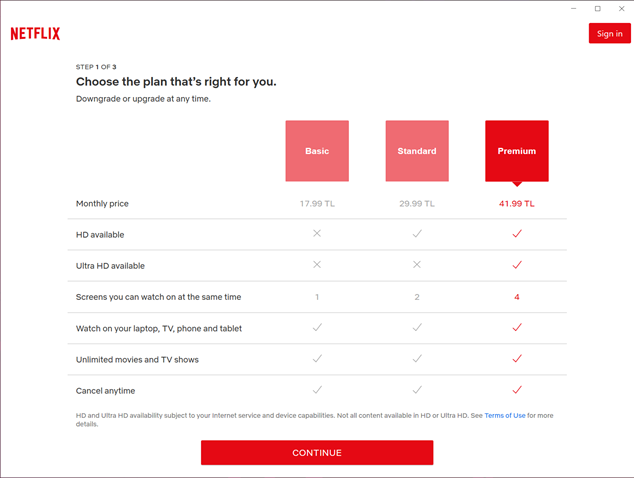Click the Sign in button
The height and width of the screenshot is (478, 634).
(609, 34)
